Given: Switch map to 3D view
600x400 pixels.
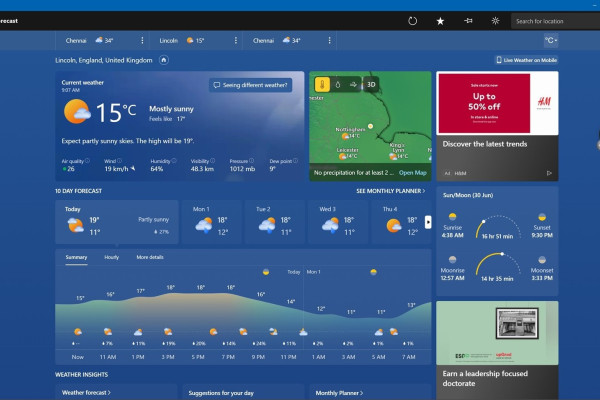Looking at the screenshot, I should pyautogui.click(x=371, y=85).
